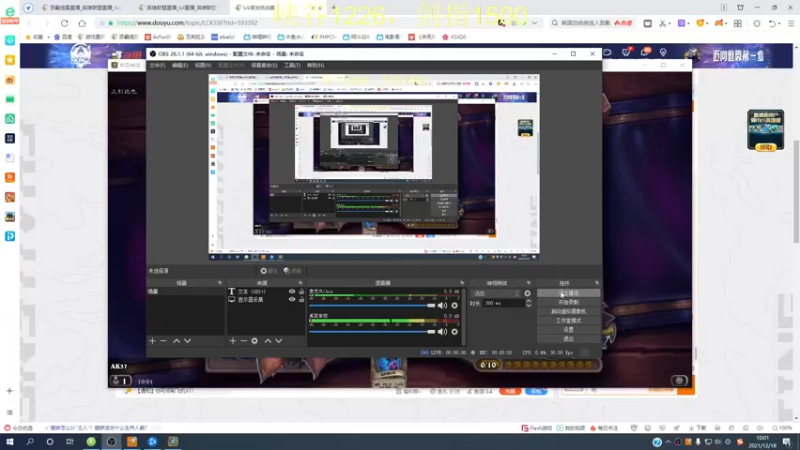Click the 退出 button in OBS

[x=568, y=339]
